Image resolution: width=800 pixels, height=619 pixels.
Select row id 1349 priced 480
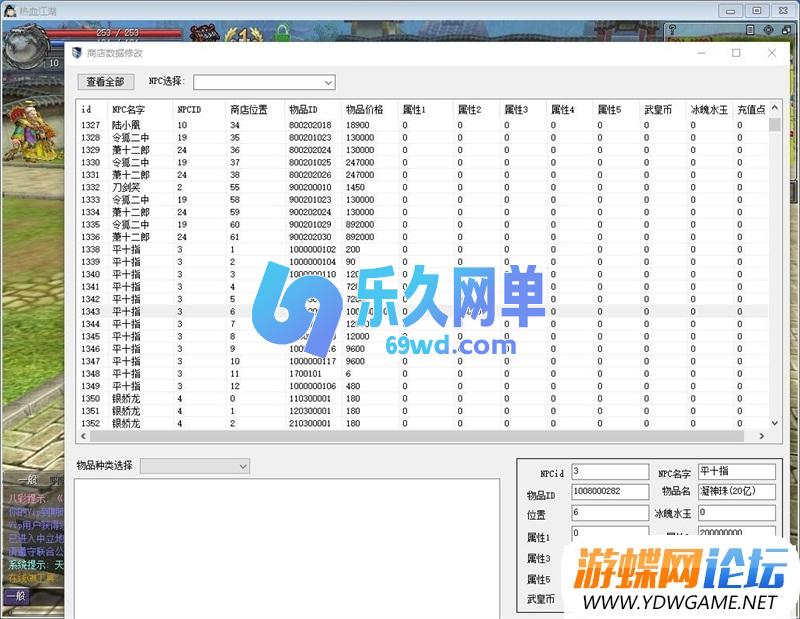click(423, 386)
